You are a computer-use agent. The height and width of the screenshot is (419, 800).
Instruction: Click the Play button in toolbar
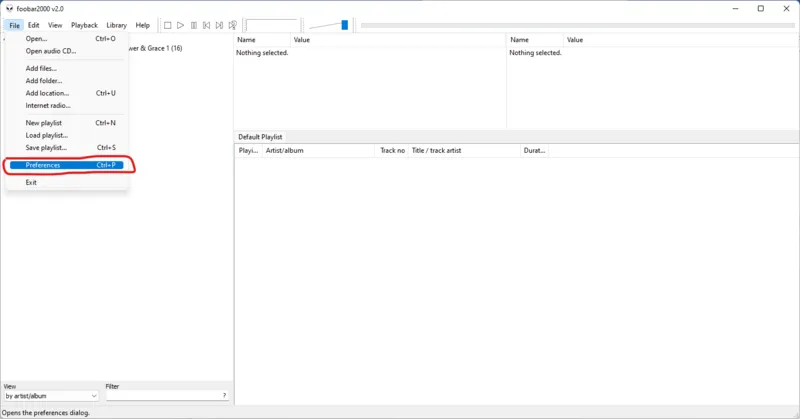point(180,25)
